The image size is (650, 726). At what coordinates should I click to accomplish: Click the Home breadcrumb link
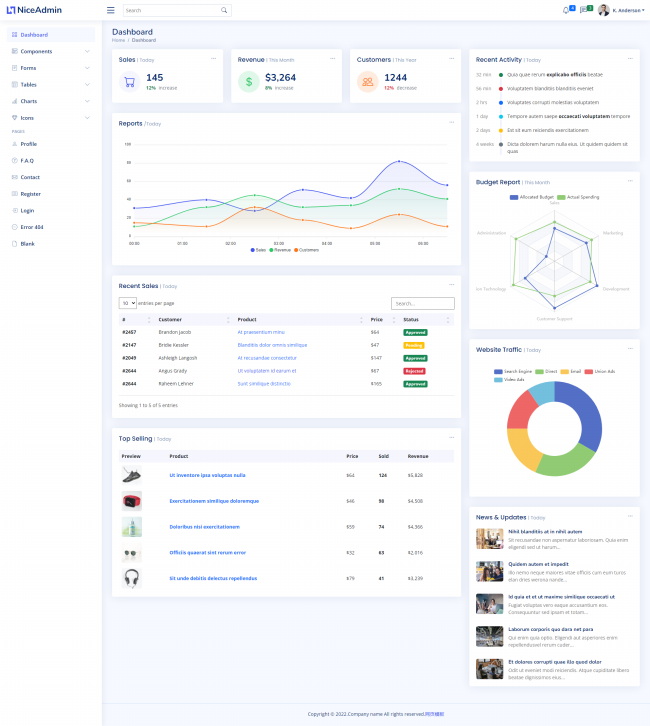[118, 40]
